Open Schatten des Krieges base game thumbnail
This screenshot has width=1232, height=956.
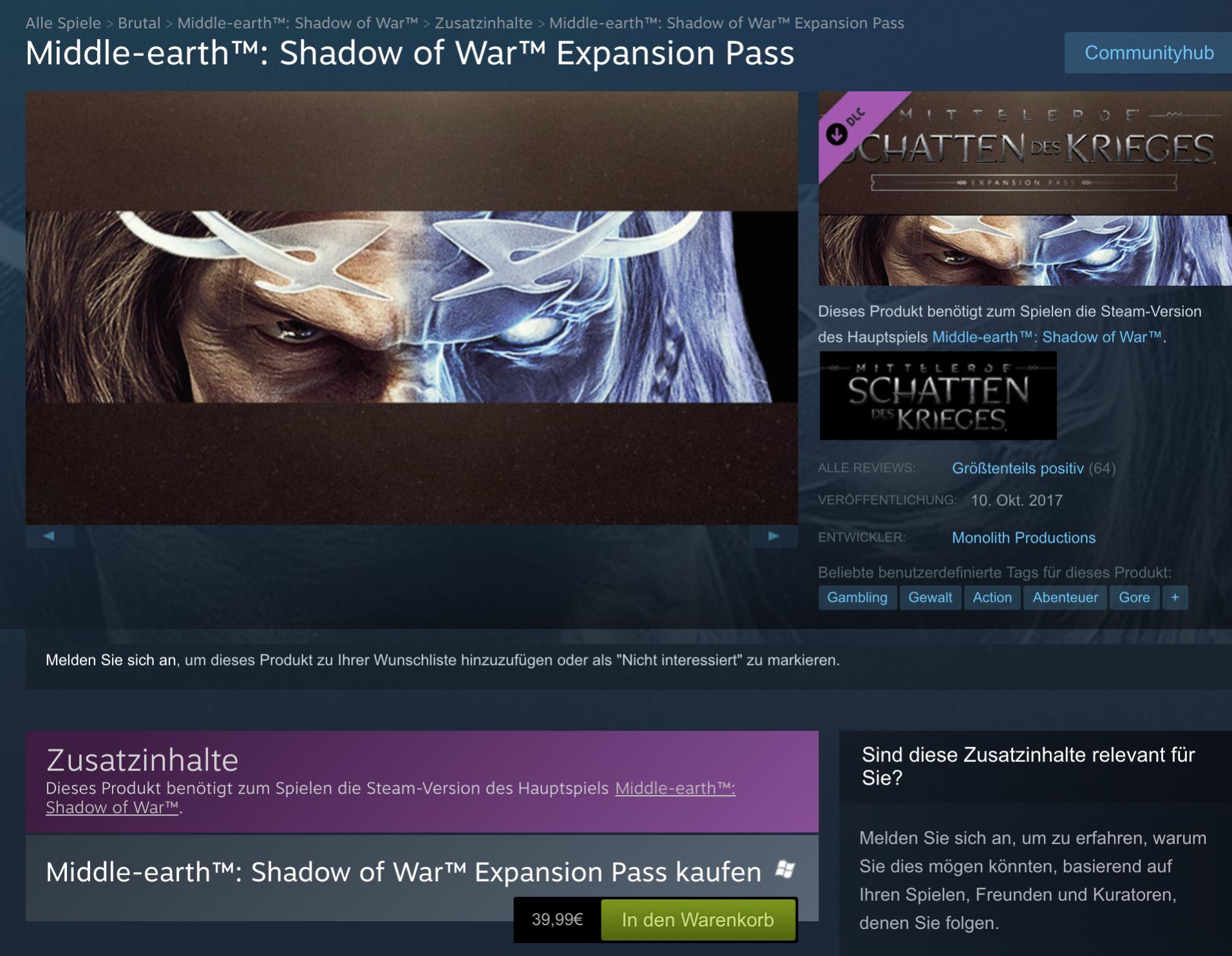(x=938, y=395)
